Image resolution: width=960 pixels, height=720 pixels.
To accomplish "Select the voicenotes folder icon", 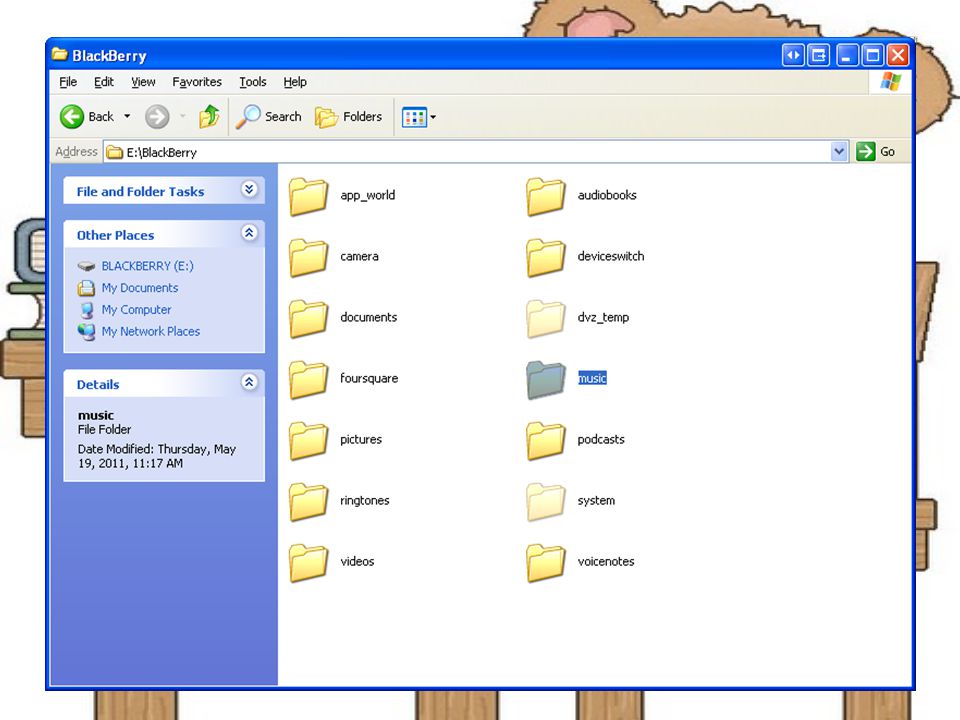I will click(546, 563).
